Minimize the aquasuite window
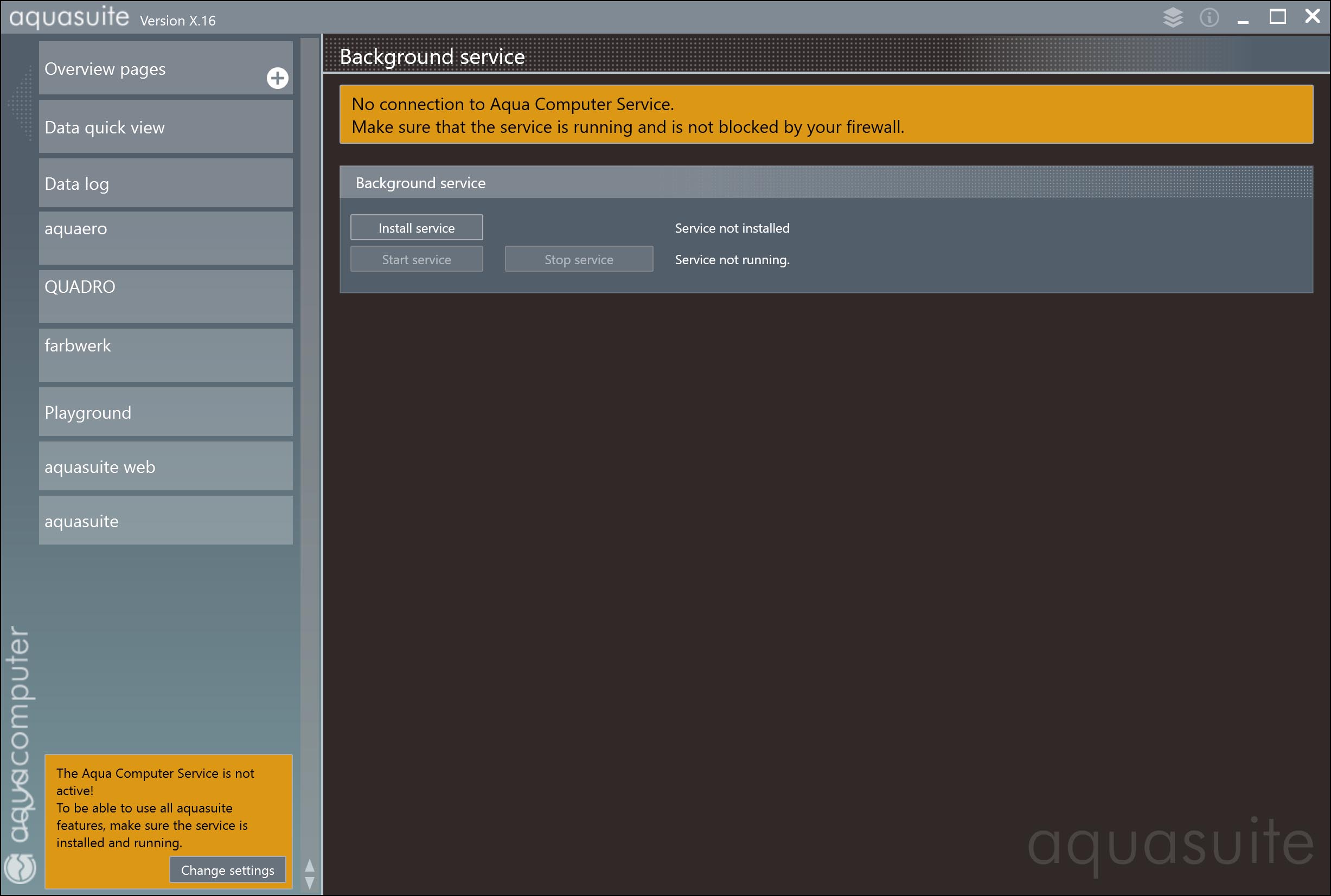Image resolution: width=1331 pixels, height=896 pixels. click(1243, 21)
